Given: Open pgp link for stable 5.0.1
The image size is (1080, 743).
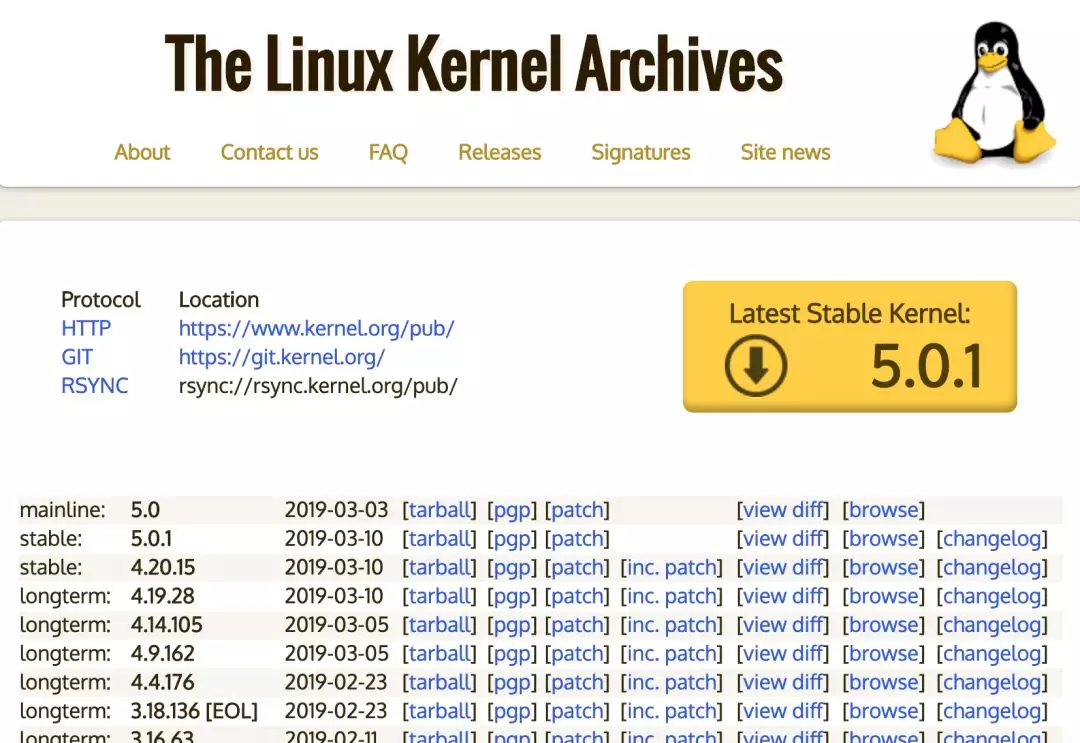Looking at the screenshot, I should click(x=512, y=539).
